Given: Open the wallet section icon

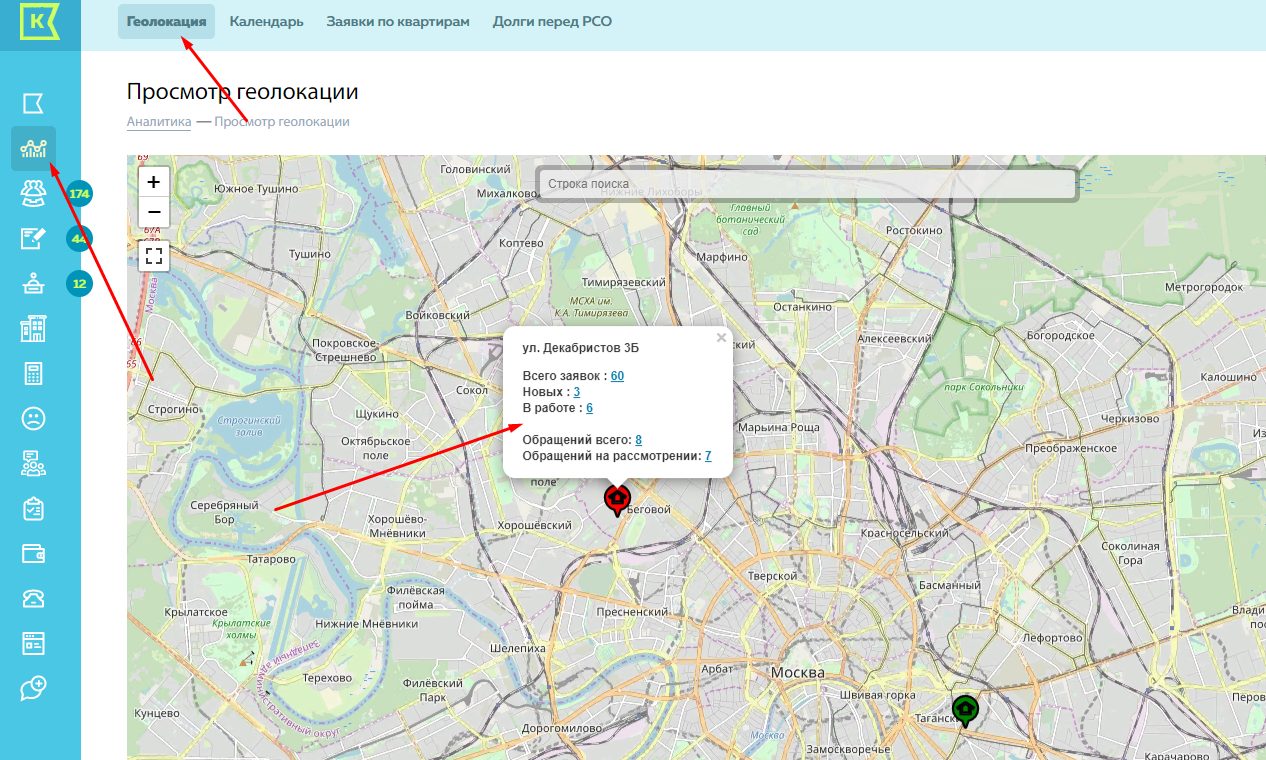Looking at the screenshot, I should [33, 553].
